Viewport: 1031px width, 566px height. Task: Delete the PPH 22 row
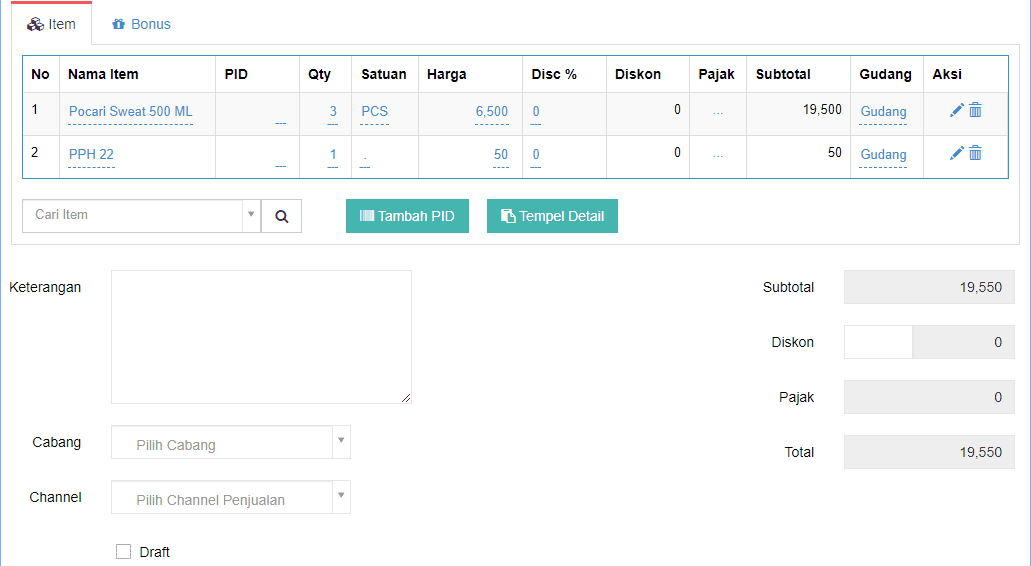tap(975, 154)
